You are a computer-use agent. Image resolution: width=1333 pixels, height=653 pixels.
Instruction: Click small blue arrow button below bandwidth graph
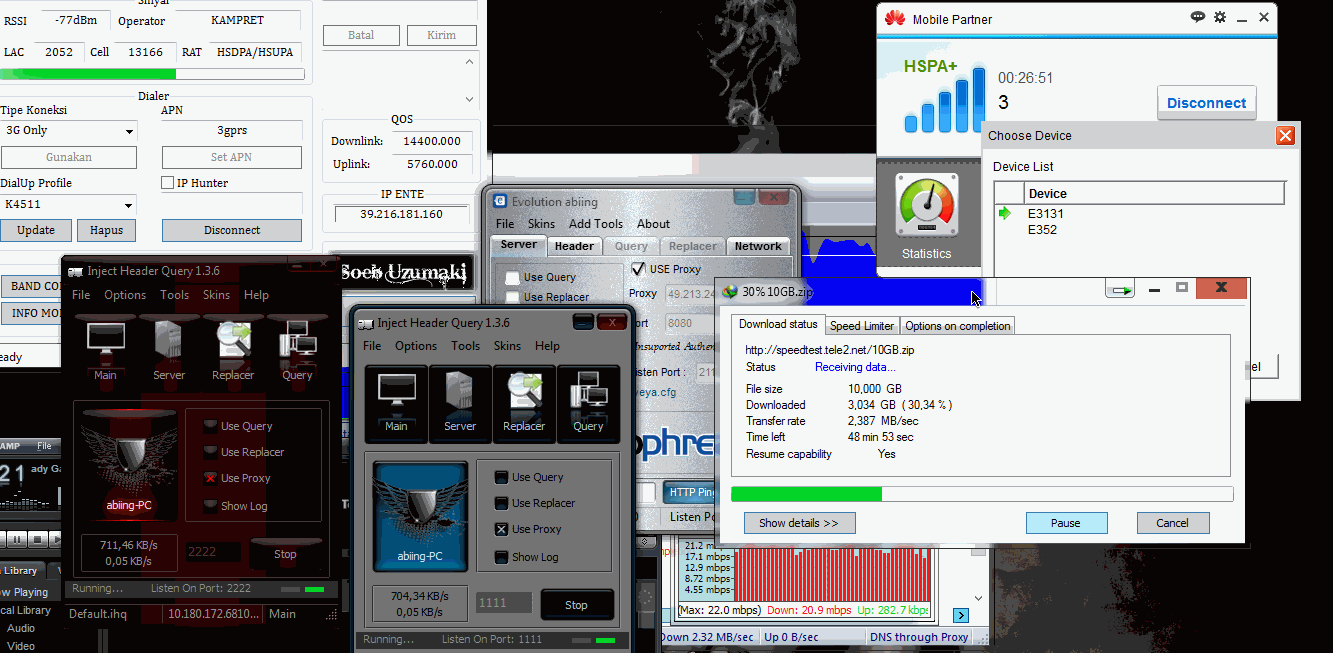pos(961,615)
